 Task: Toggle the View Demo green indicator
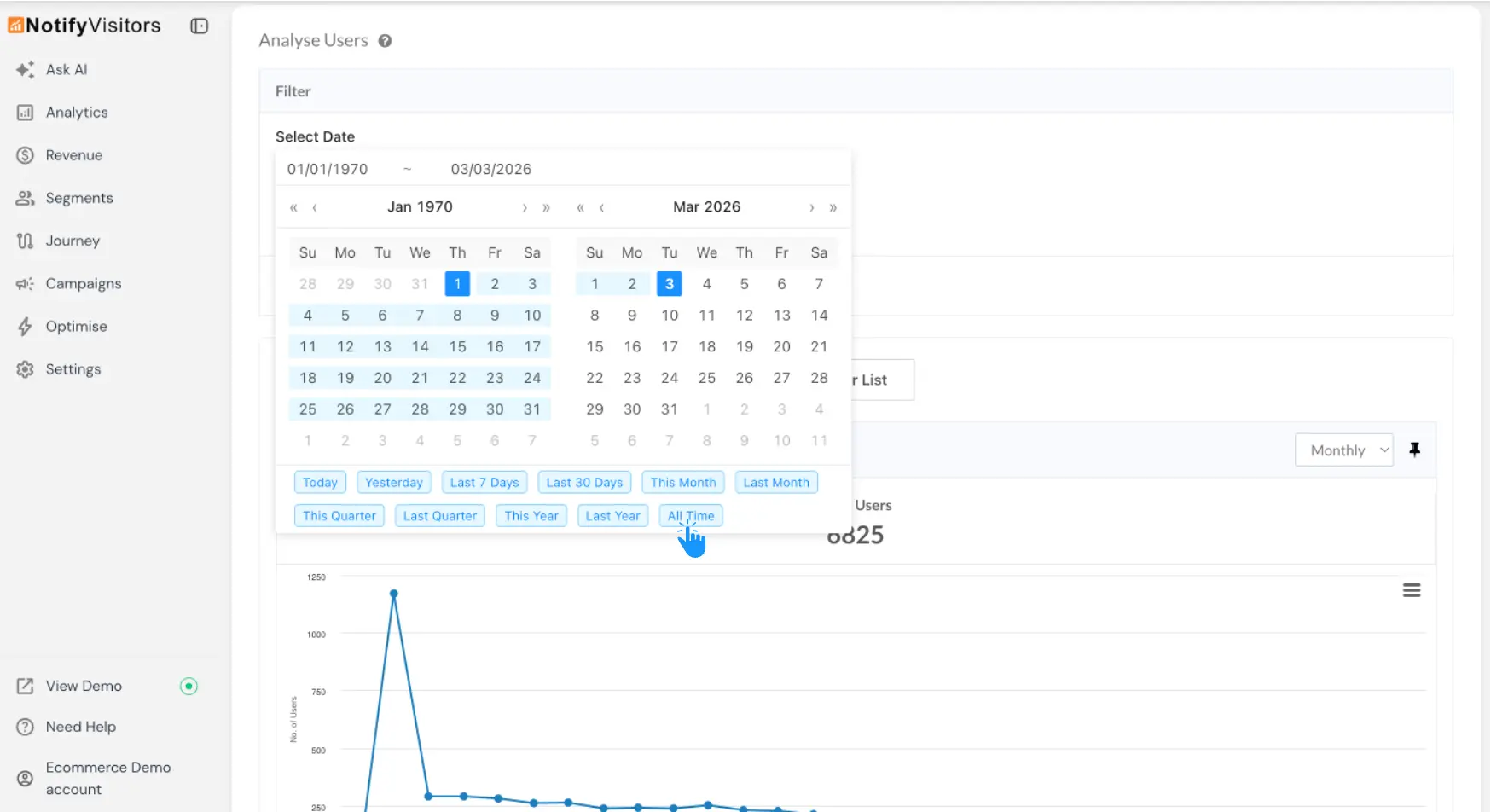coord(189,686)
